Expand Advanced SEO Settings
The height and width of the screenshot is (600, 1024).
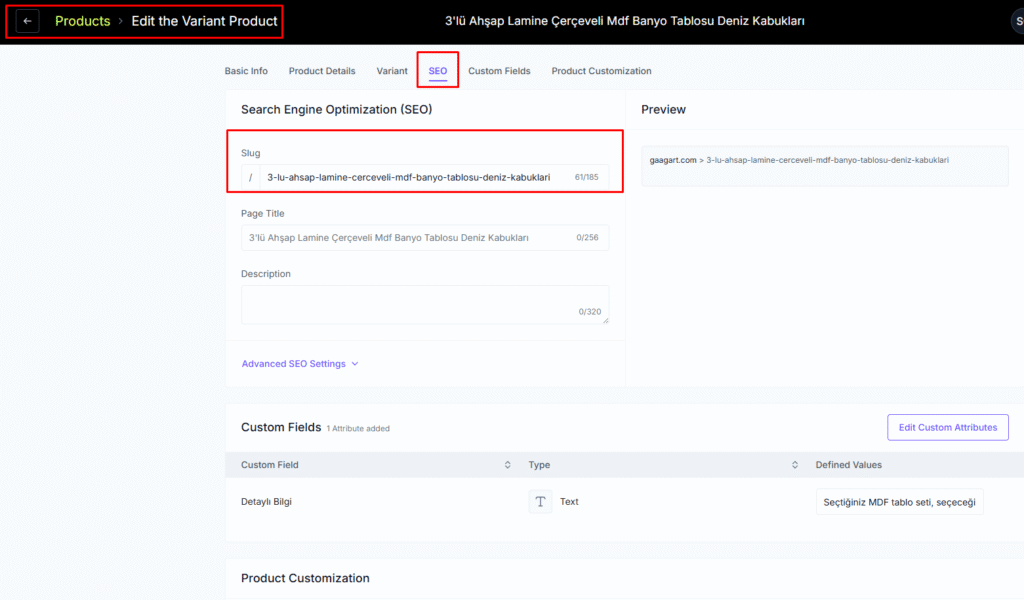[299, 364]
